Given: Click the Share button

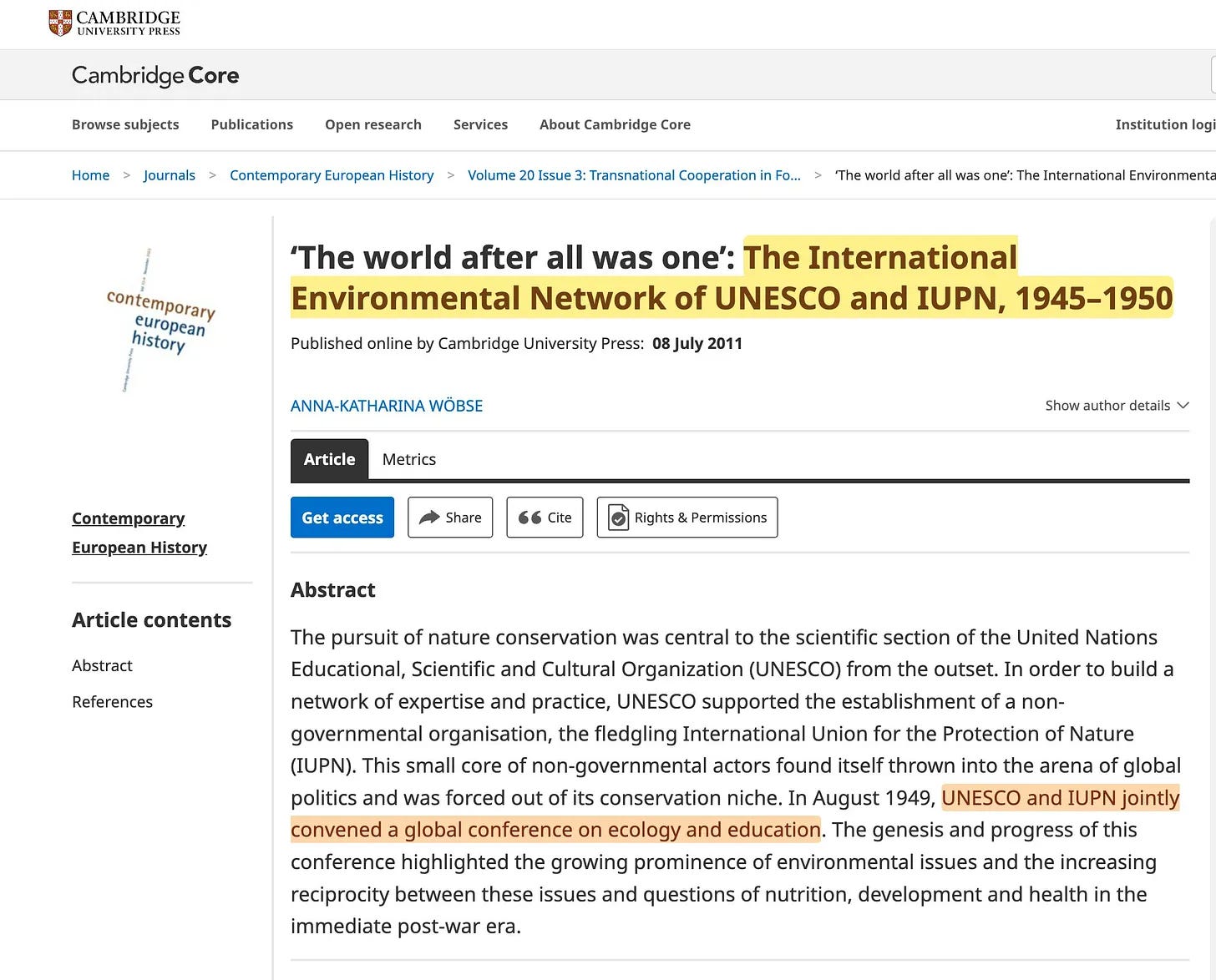Looking at the screenshot, I should coord(450,518).
